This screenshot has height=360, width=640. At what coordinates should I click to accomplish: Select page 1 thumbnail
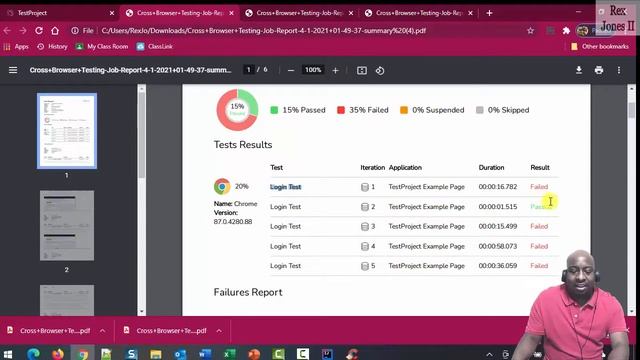[x=67, y=131]
